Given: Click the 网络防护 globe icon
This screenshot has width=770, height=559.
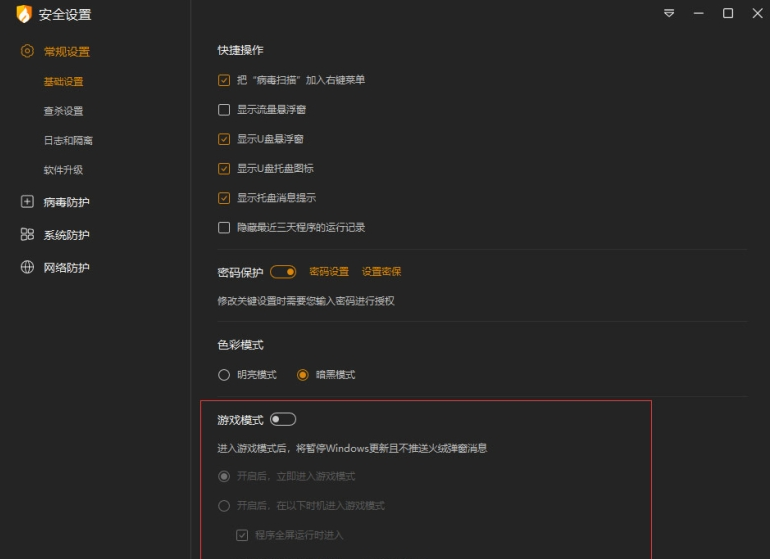Looking at the screenshot, I should click(27, 267).
